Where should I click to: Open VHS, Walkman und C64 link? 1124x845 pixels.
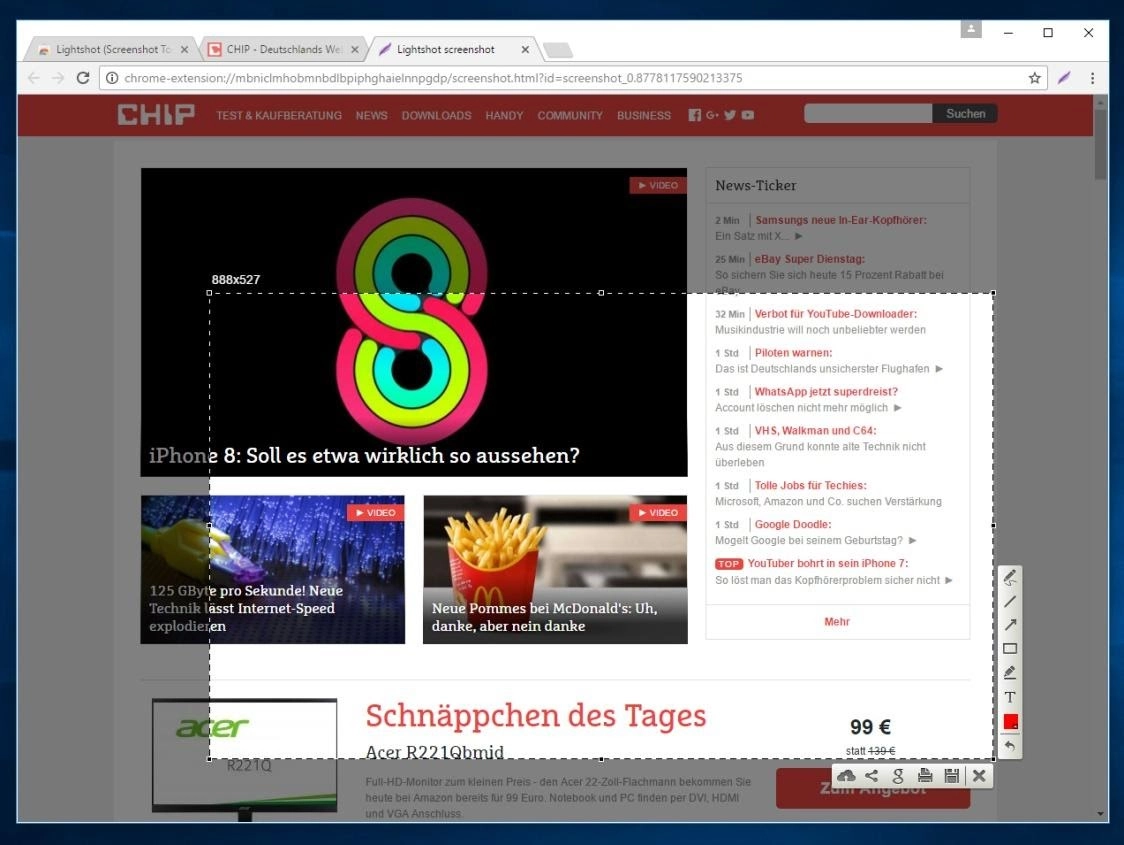815,430
